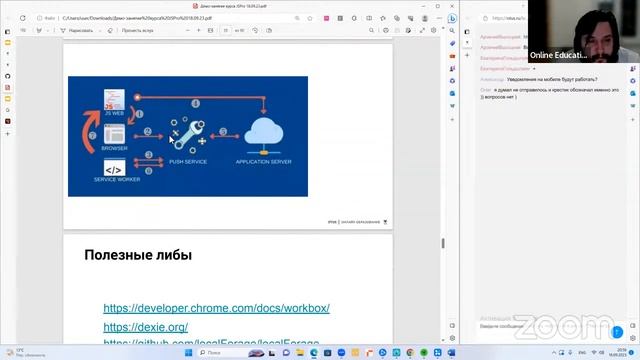Open the Windows Start menu

[189, 353]
